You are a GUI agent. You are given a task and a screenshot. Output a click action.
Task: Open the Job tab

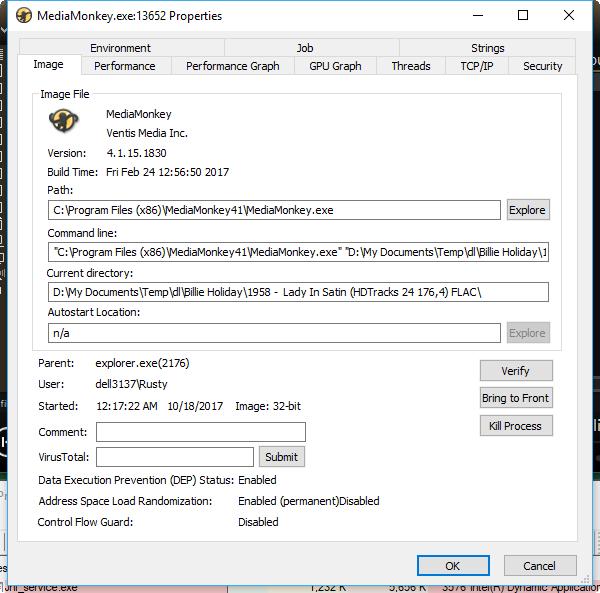coord(305,48)
